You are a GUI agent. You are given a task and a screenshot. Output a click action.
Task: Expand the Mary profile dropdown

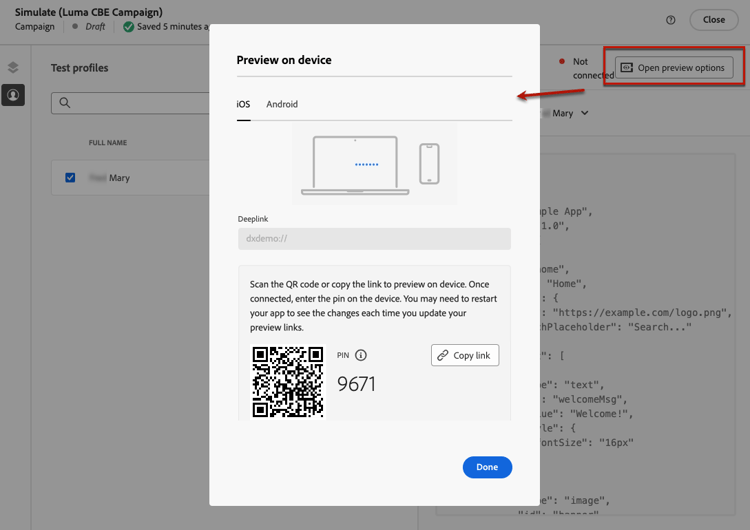point(585,113)
